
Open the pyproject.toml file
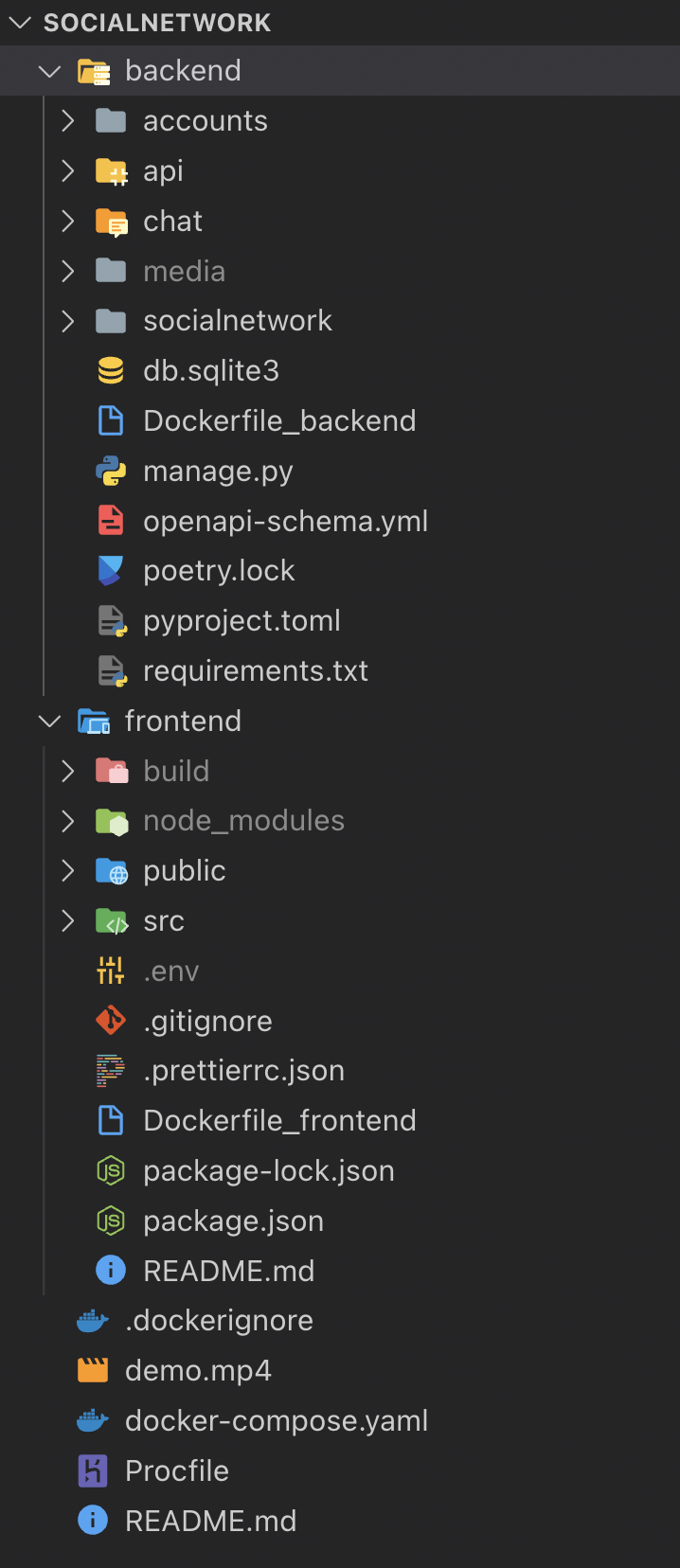pos(242,620)
